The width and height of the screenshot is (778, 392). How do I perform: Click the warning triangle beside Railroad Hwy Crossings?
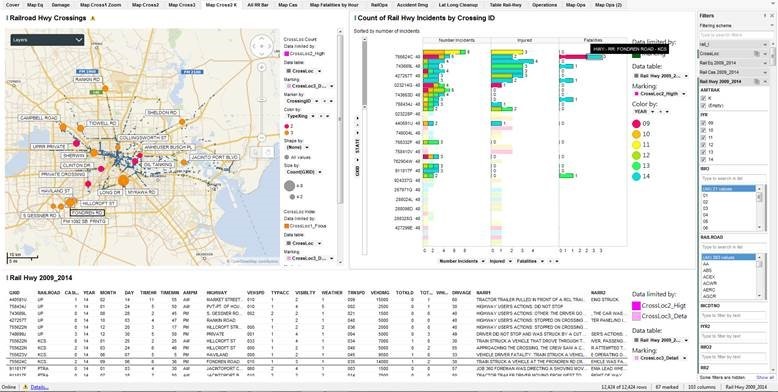pos(93,18)
